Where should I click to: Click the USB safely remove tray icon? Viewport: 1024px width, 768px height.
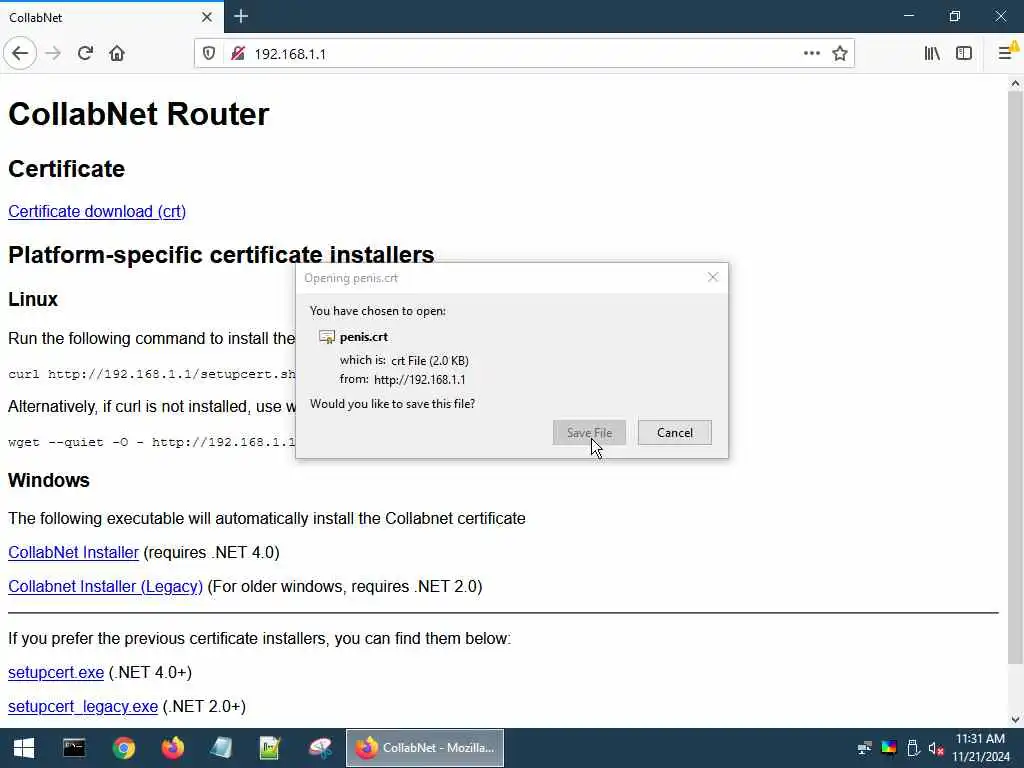click(913, 748)
